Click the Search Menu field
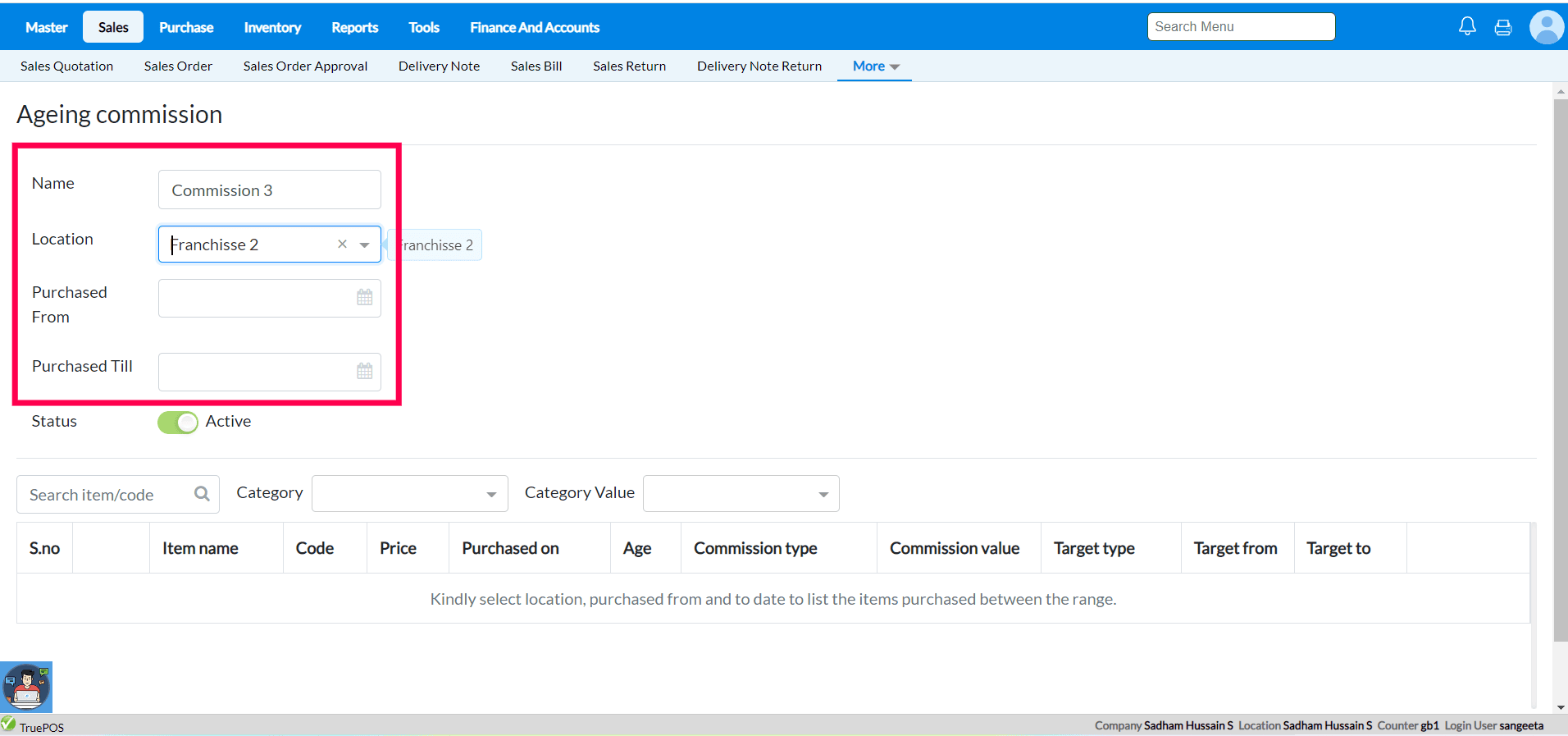The height and width of the screenshot is (736, 1568). [1241, 26]
